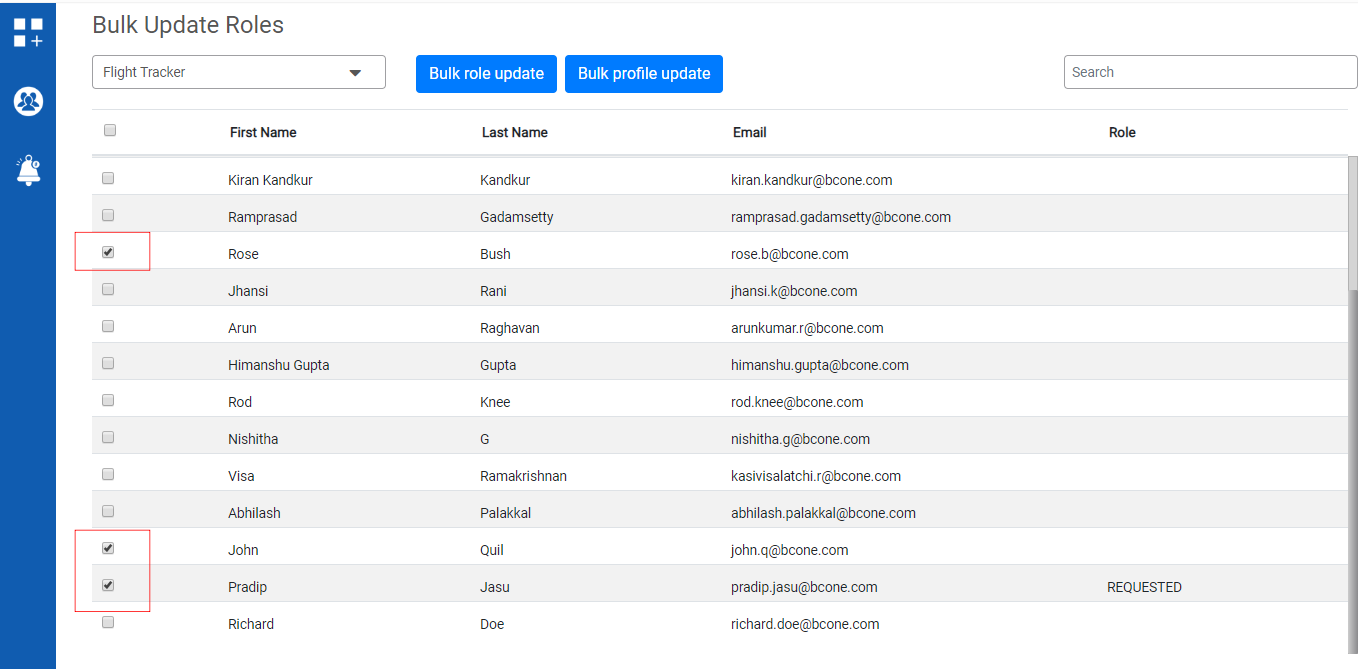Check the box for Nishitha G

(108, 437)
